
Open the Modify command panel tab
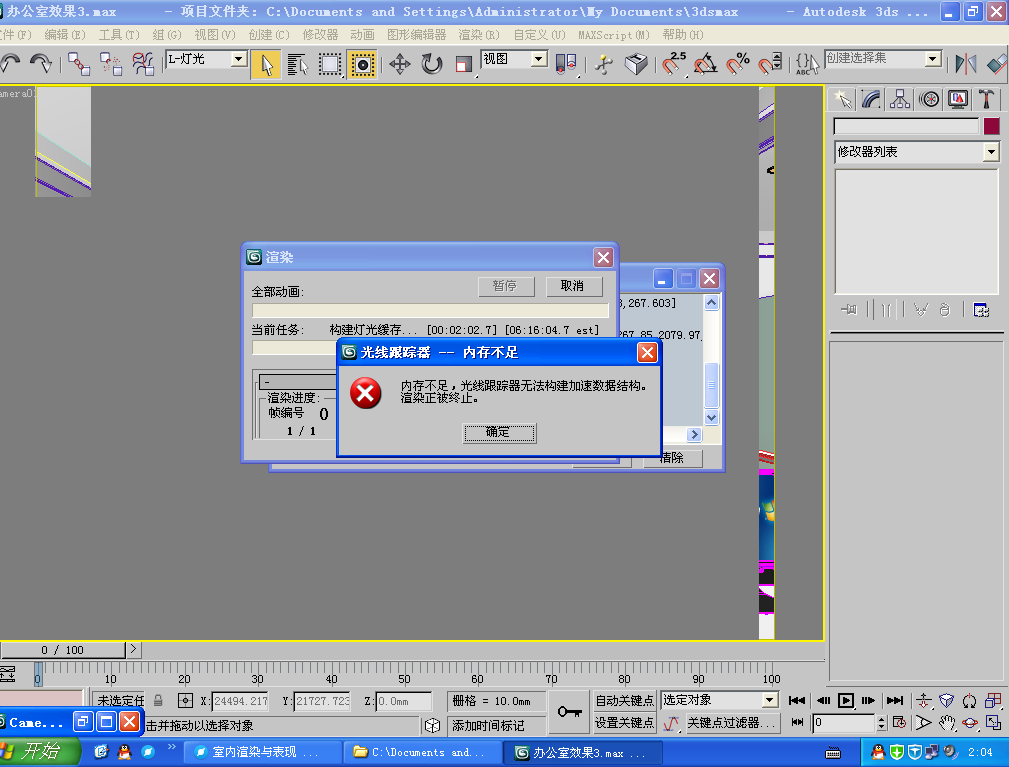coord(871,99)
